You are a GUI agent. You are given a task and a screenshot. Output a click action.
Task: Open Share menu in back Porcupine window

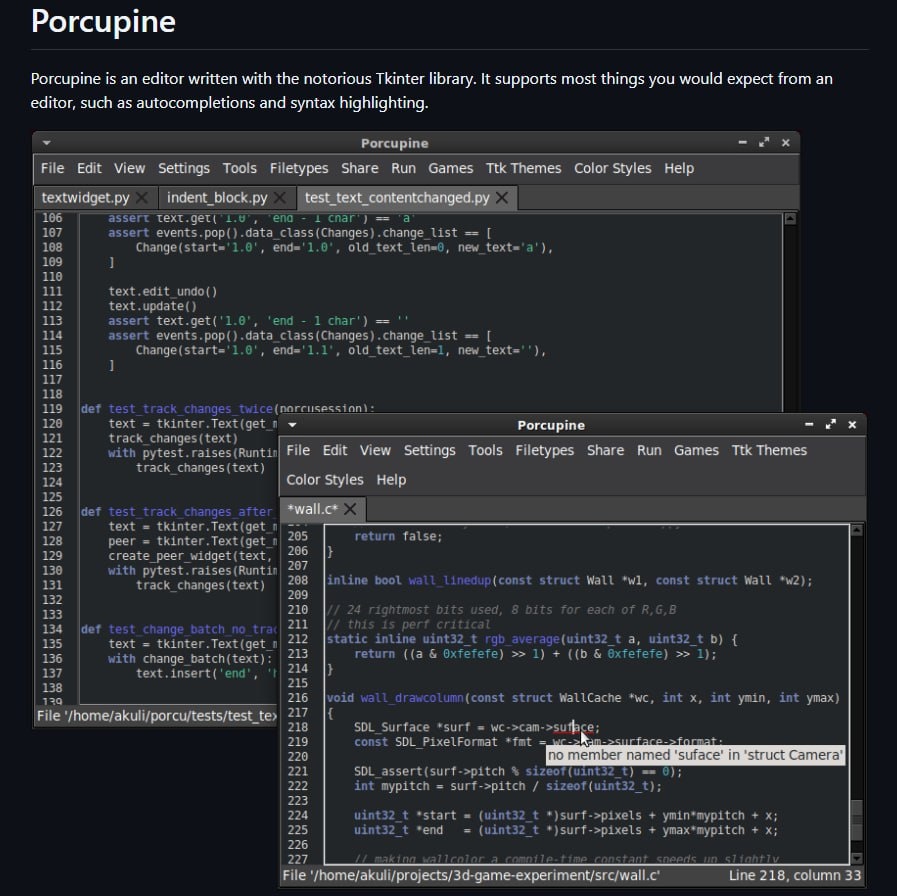(360, 168)
